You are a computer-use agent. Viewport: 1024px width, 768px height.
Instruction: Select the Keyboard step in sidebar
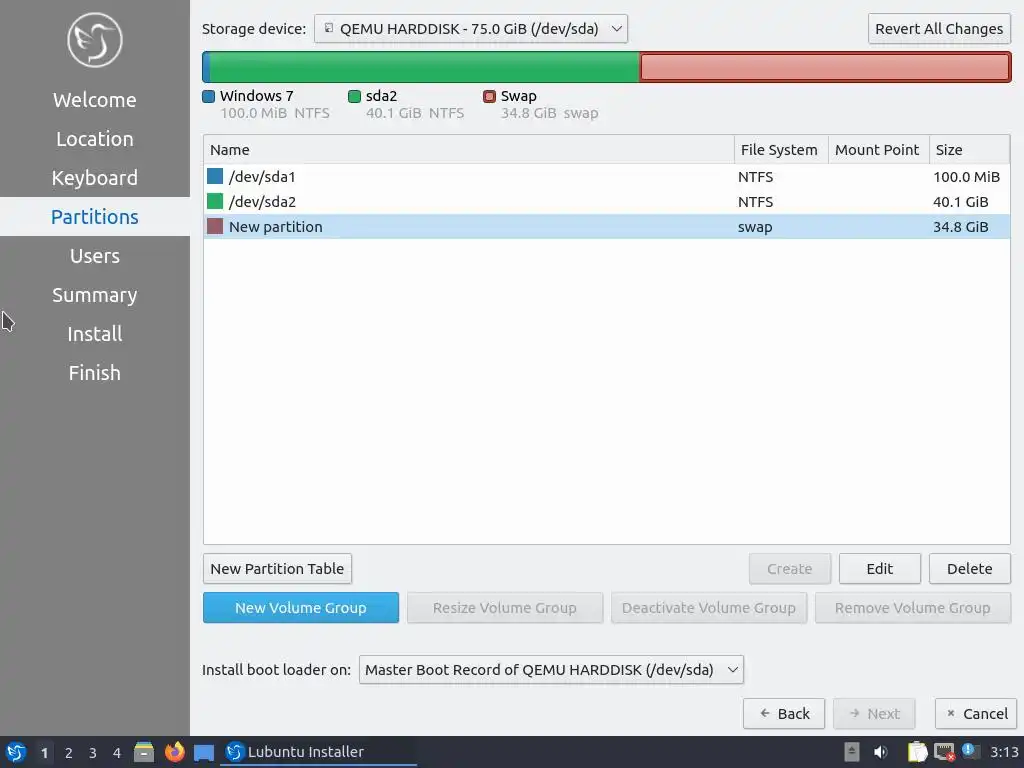pyautogui.click(x=95, y=178)
